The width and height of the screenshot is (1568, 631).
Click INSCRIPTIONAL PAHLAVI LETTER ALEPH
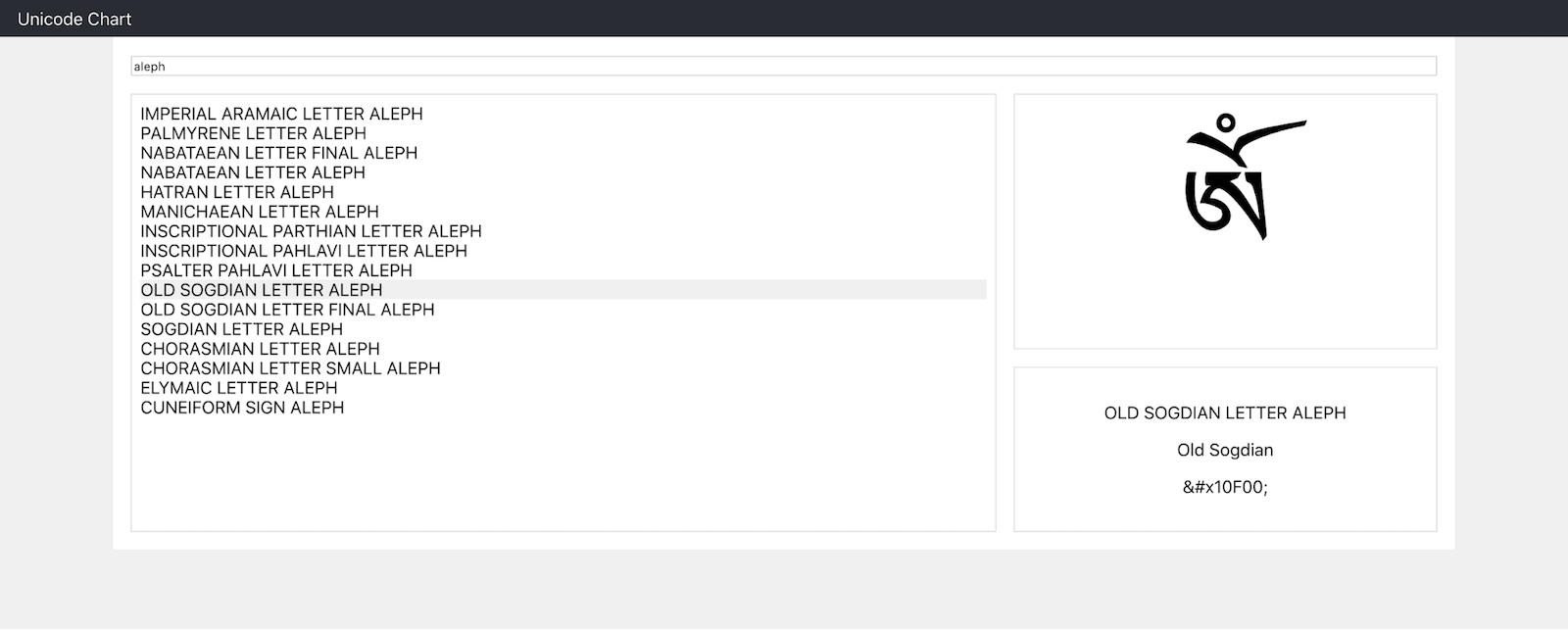coord(303,251)
